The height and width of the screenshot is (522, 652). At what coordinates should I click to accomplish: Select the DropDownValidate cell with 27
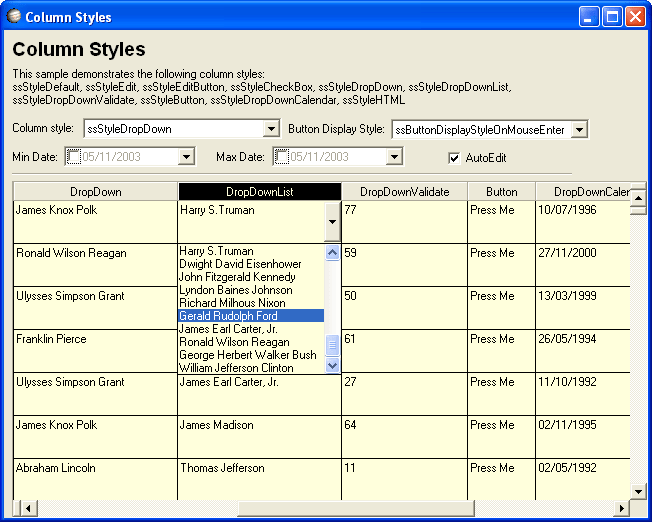[405, 394]
